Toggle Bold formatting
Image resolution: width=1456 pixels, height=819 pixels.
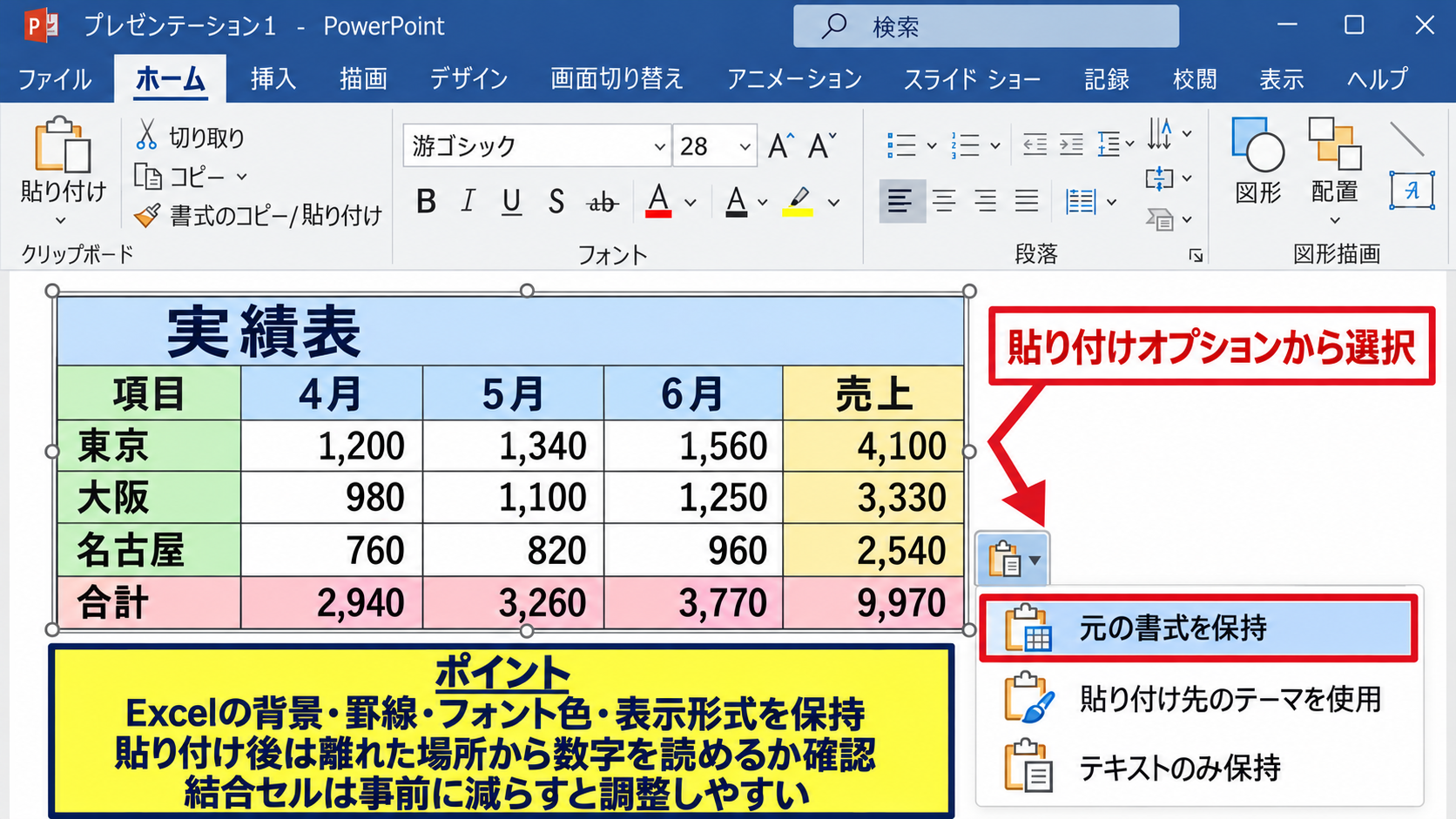(x=426, y=202)
